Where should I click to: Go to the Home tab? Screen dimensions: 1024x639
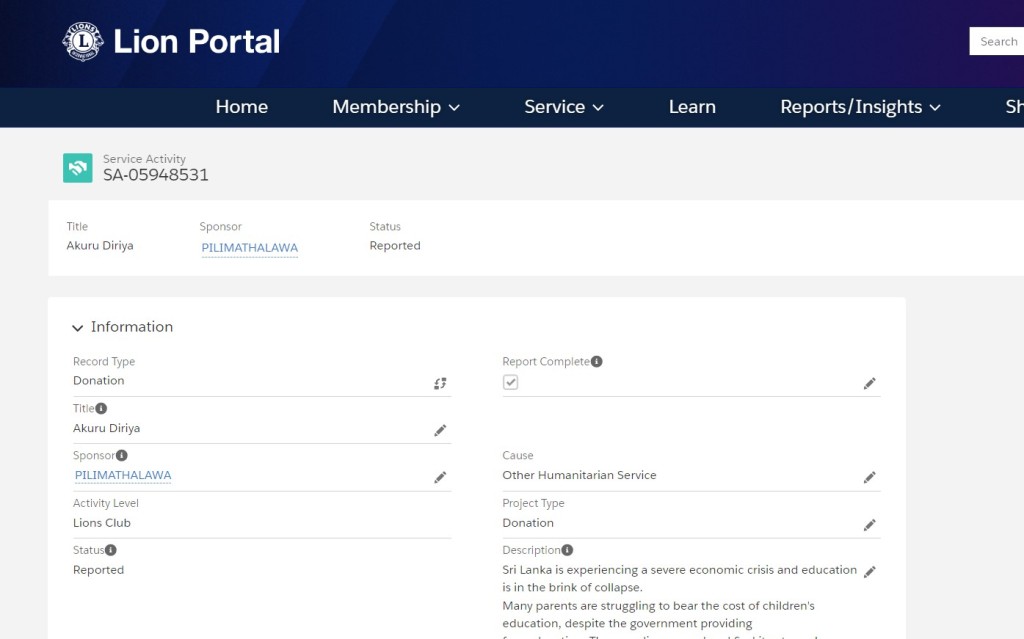[242, 106]
